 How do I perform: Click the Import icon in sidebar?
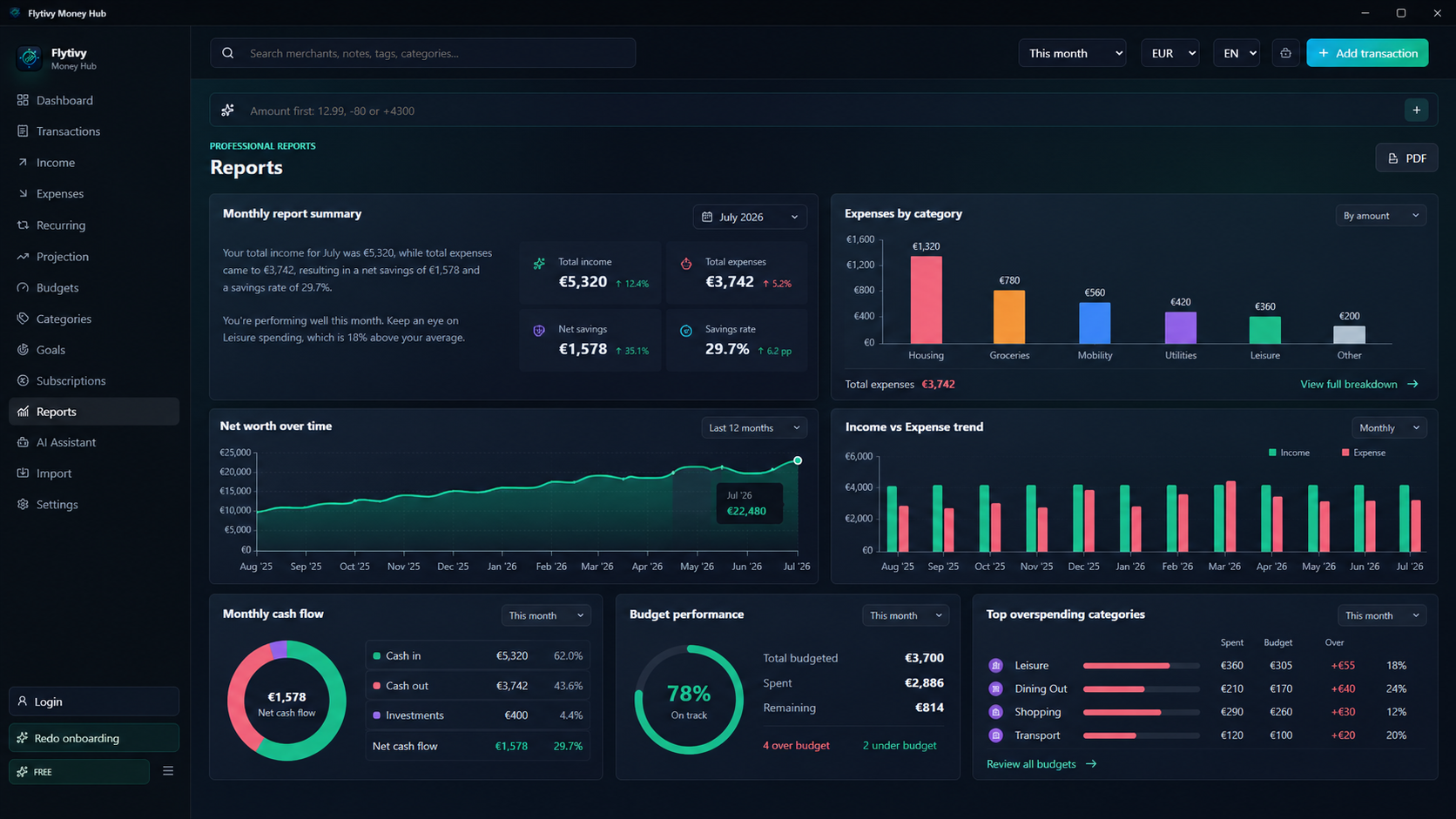[x=23, y=473]
